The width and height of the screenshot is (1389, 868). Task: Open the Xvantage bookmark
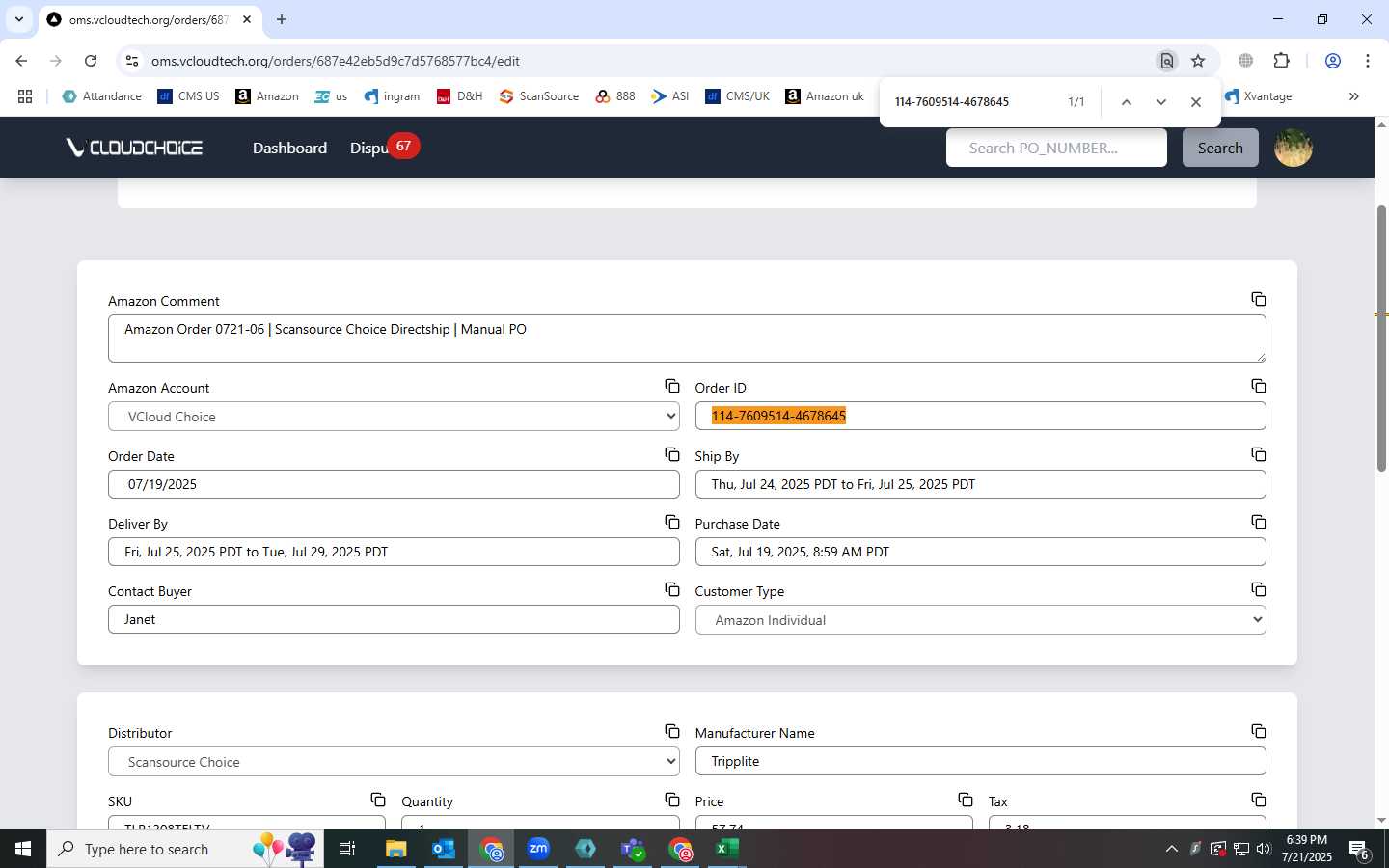tap(1258, 96)
